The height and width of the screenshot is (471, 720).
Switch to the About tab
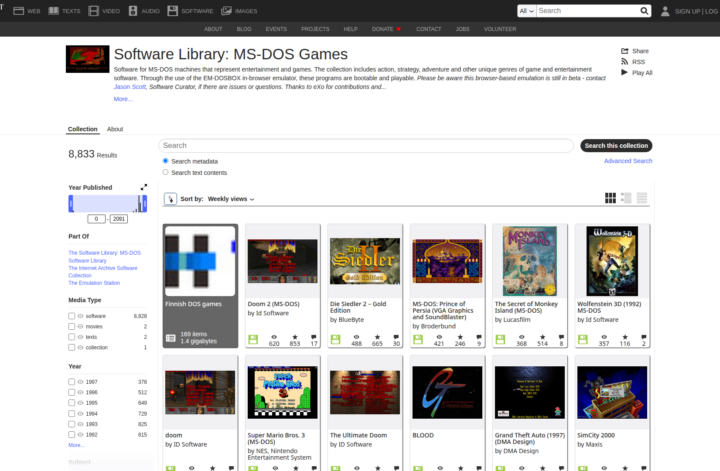[115, 129]
